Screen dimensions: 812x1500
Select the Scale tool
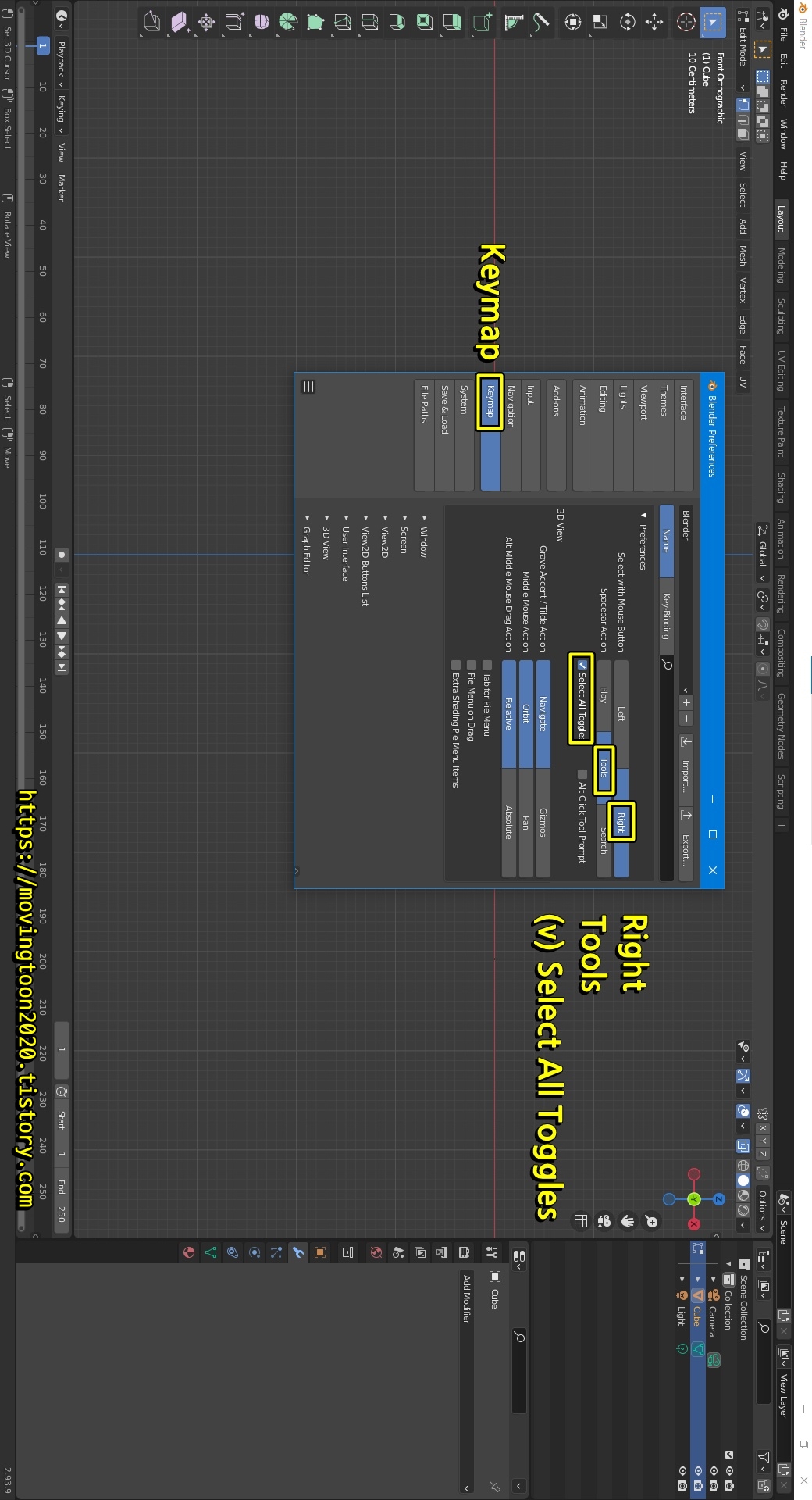pyautogui.click(x=600, y=22)
